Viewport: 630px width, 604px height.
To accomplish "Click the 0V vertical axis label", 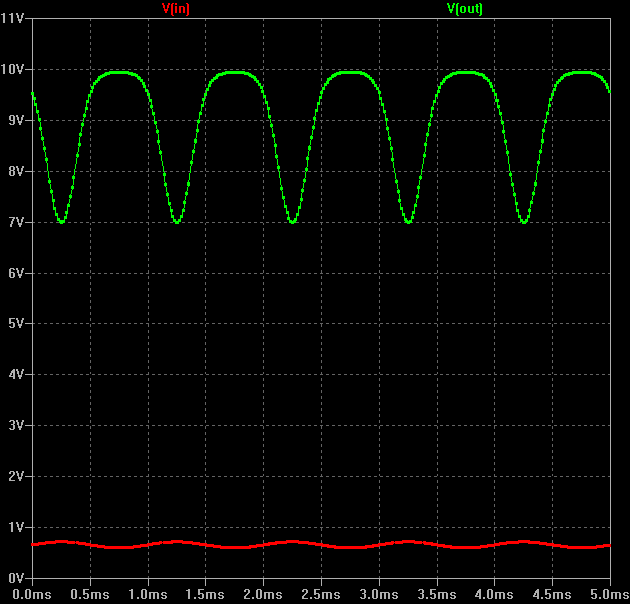I will pyautogui.click(x=16, y=578).
